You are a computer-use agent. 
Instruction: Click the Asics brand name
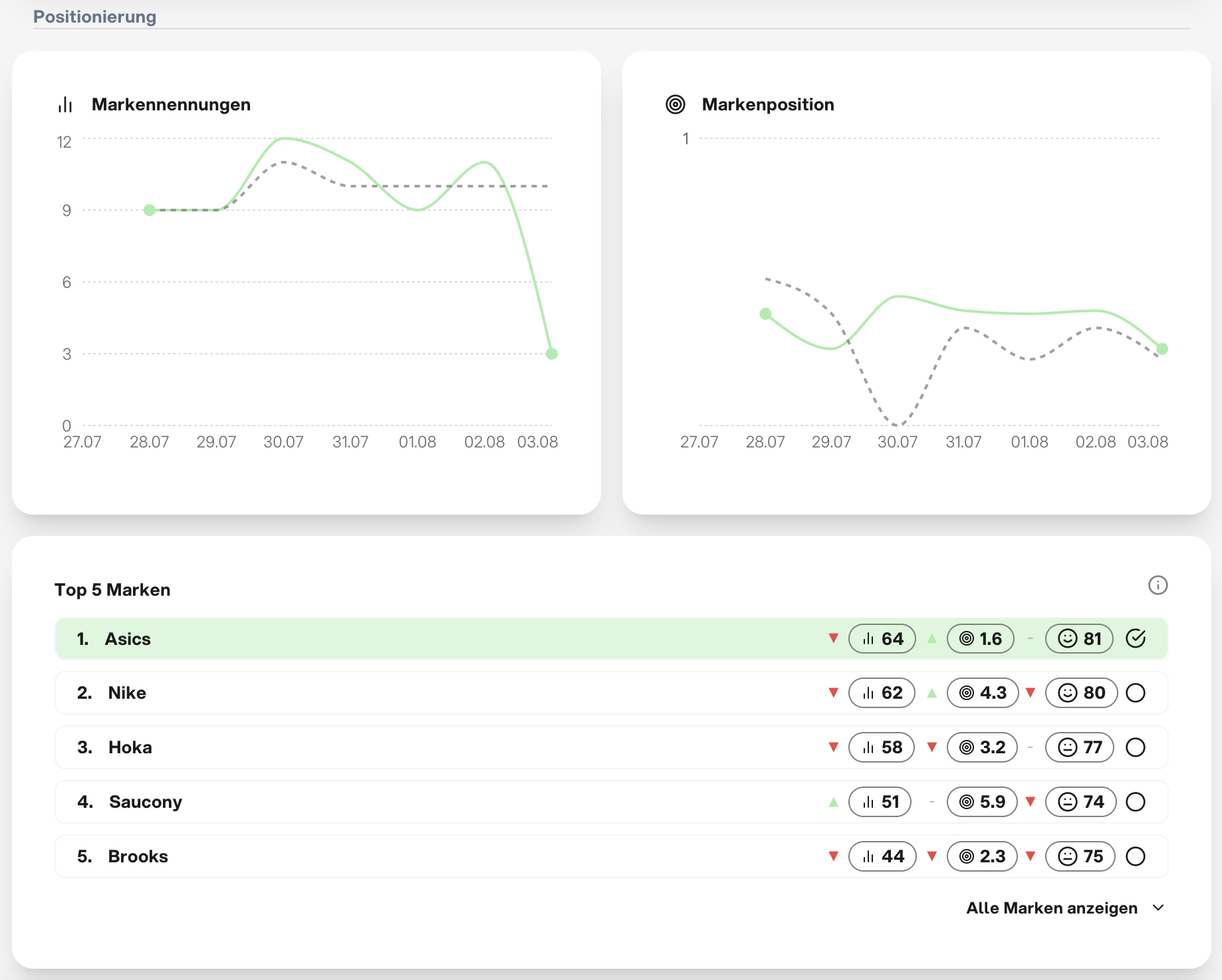128,639
